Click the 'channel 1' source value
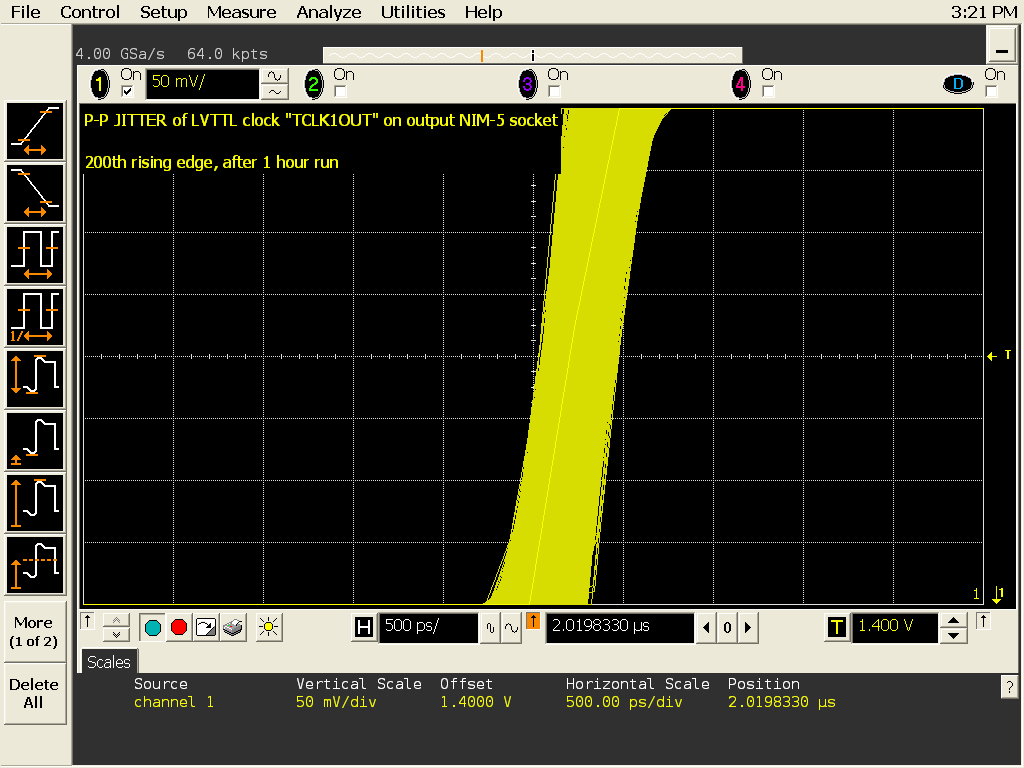Image resolution: width=1024 pixels, height=768 pixels. pos(174,703)
